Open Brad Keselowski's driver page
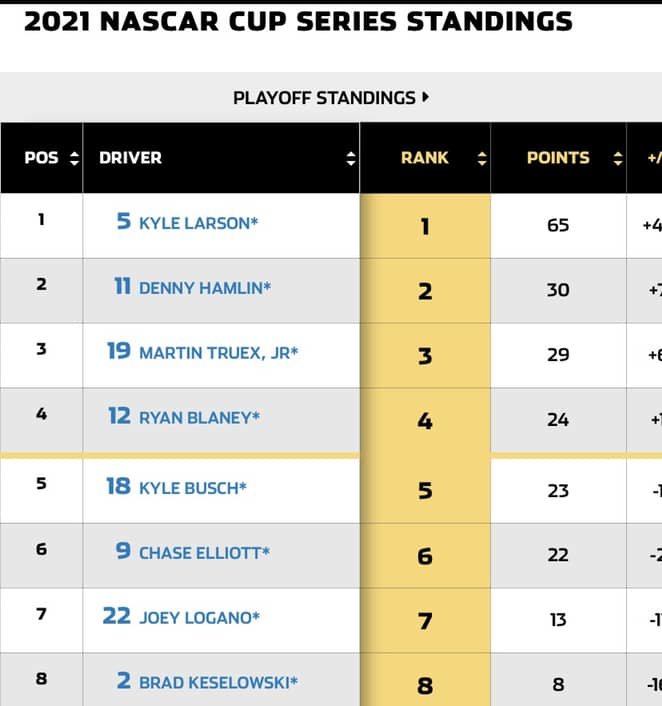Screen dimensions: 662x706 [x=218, y=683]
